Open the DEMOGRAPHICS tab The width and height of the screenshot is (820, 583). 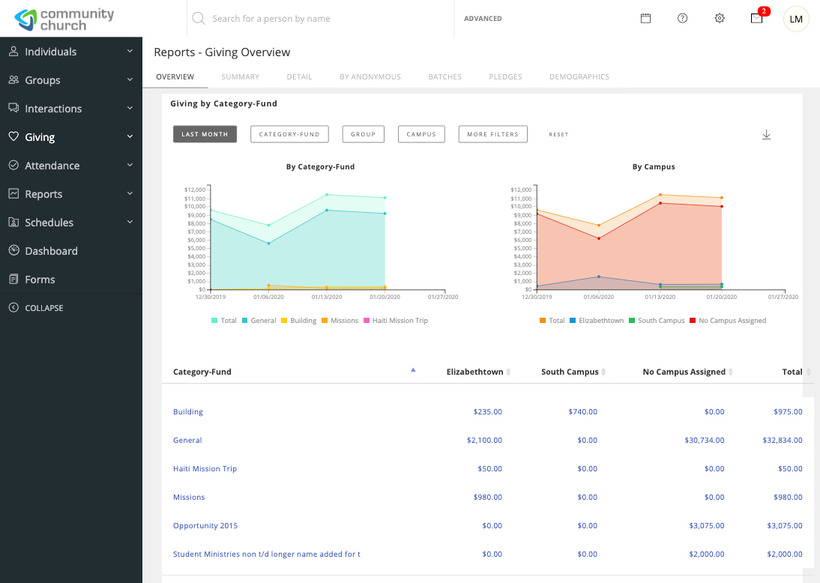(x=578, y=76)
